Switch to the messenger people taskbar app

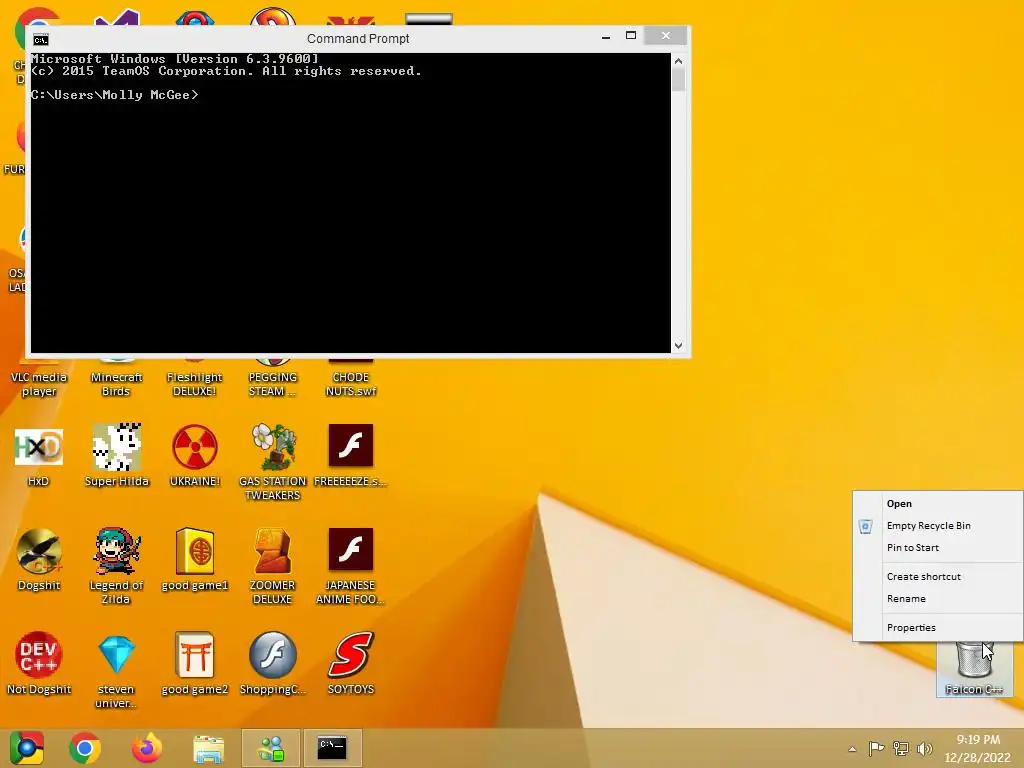tap(271, 748)
